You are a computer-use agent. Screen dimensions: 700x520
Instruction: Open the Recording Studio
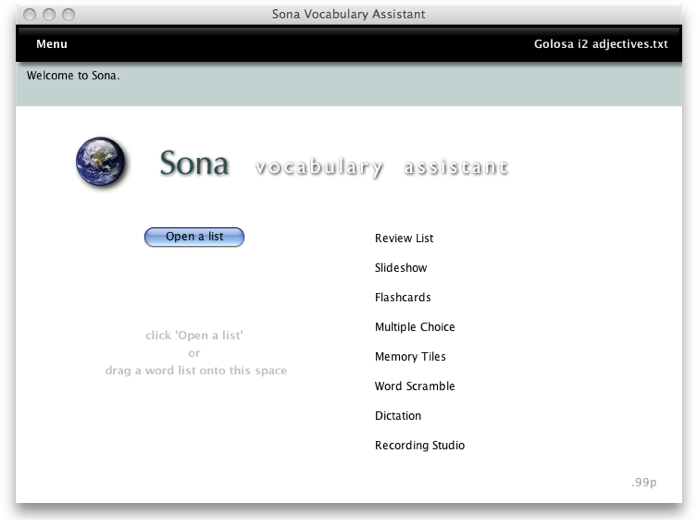click(x=420, y=446)
